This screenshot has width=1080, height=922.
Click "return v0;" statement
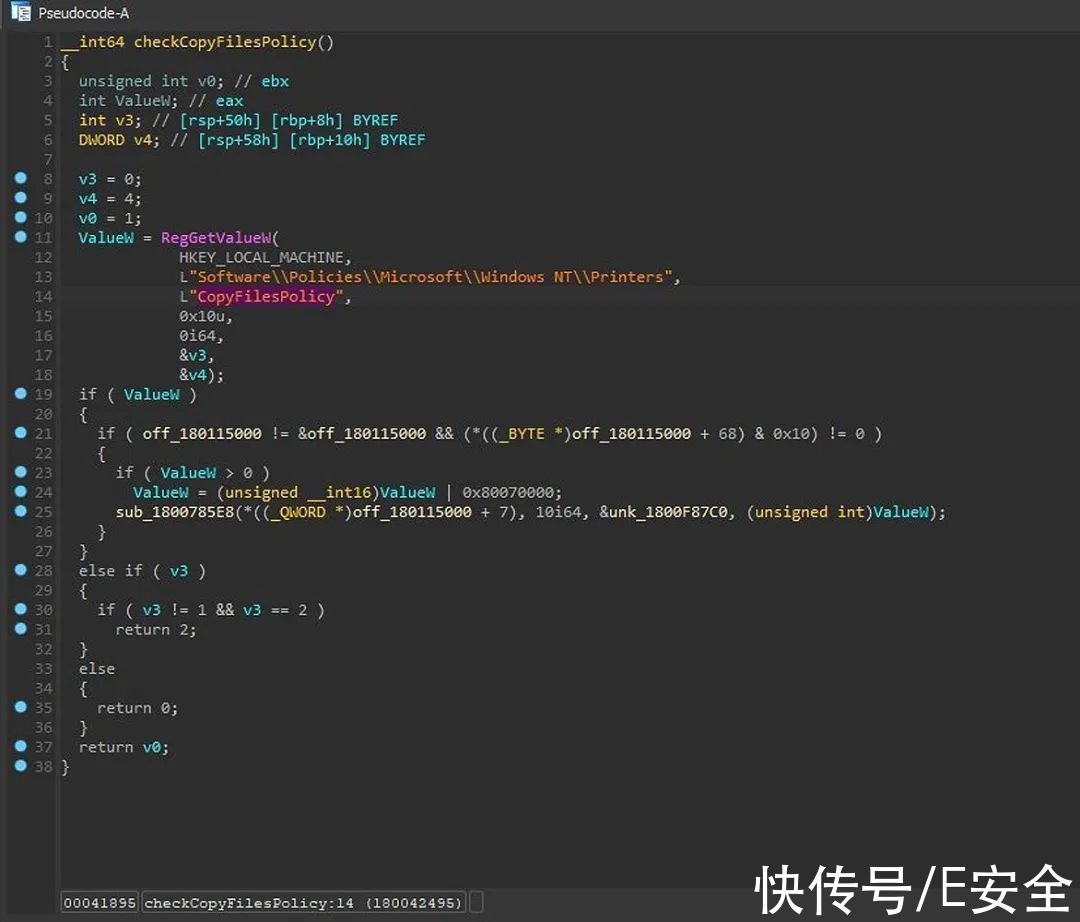pos(123,747)
